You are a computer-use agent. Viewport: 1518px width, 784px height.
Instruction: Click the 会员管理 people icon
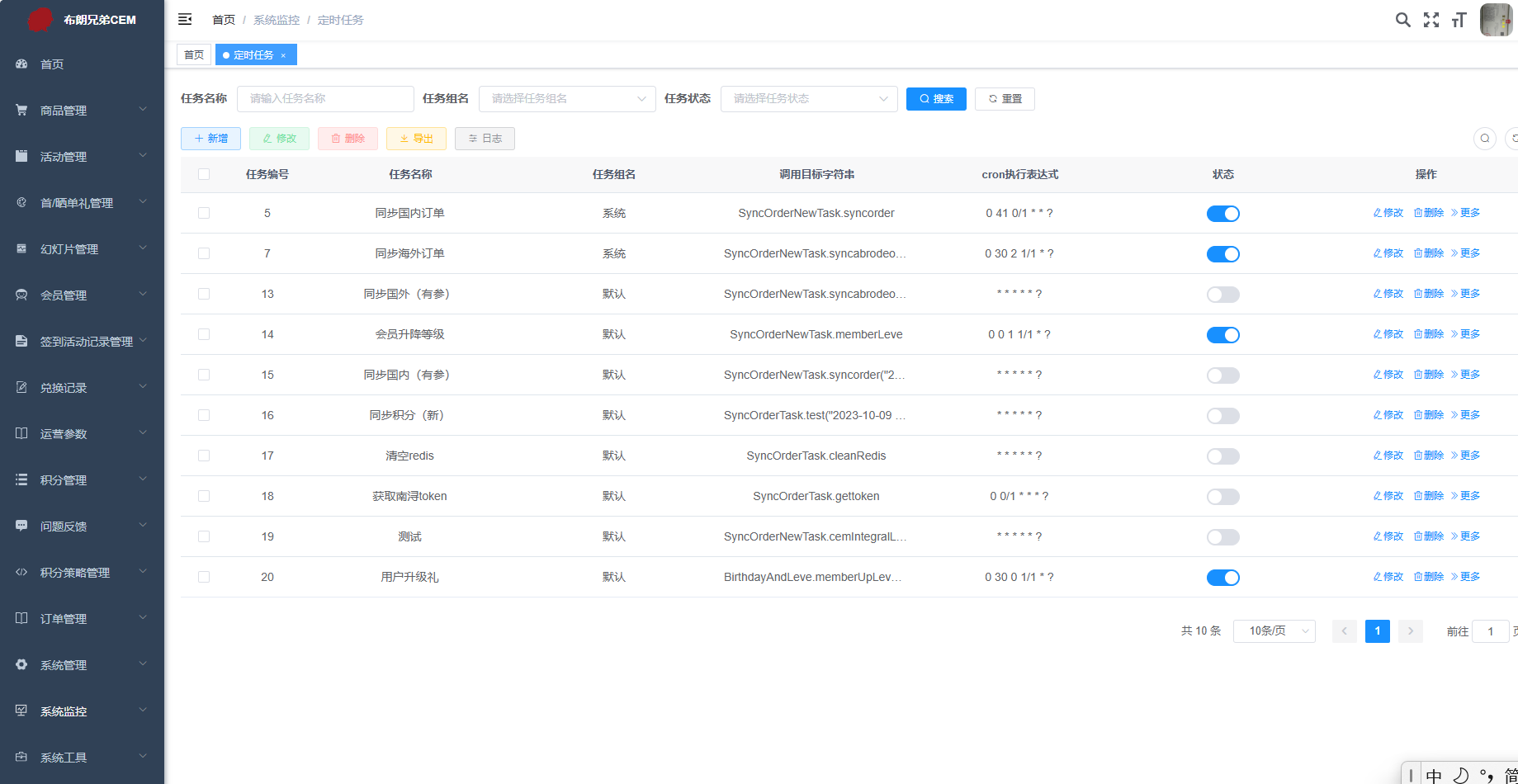pos(21,295)
